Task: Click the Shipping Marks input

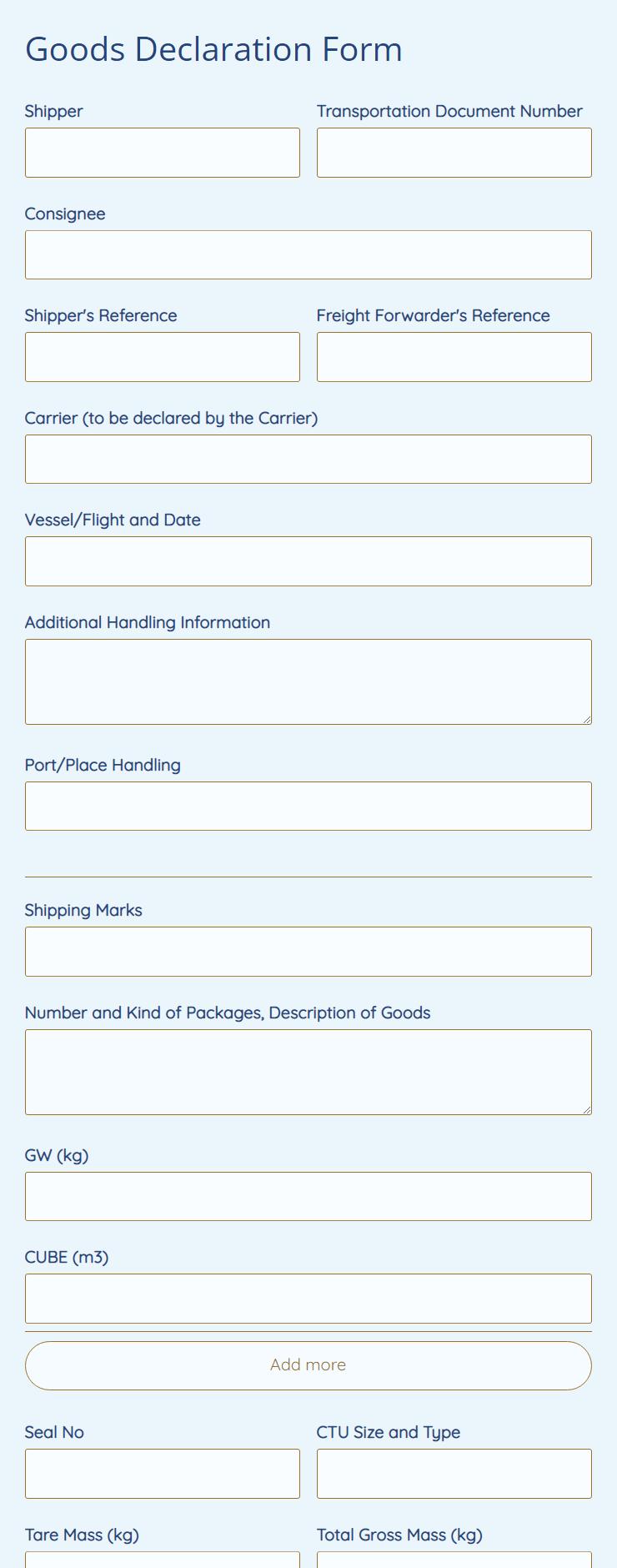Action: click(308, 951)
